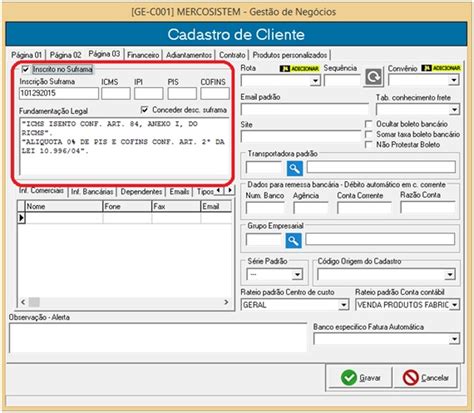The image size is (474, 413).
Task: Open the Financeiro tab
Action: coord(143,55)
